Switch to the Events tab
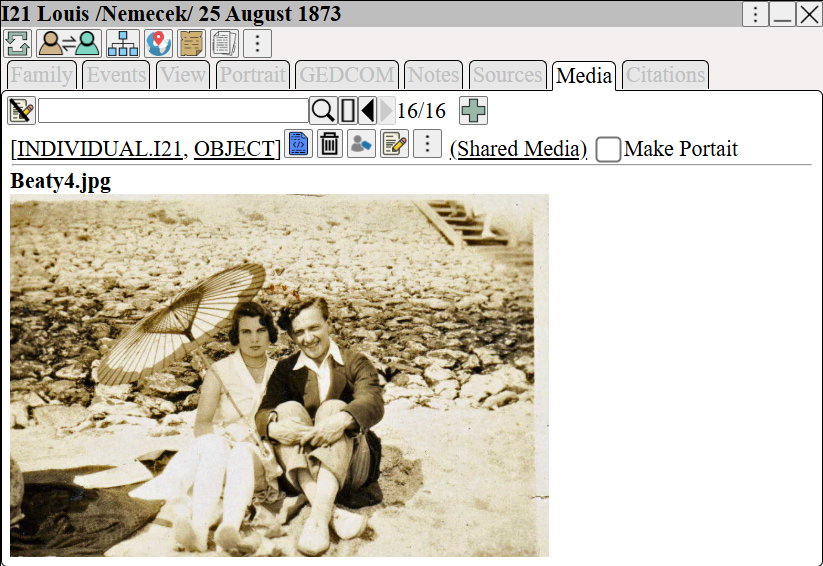The image size is (823, 566). 117,75
